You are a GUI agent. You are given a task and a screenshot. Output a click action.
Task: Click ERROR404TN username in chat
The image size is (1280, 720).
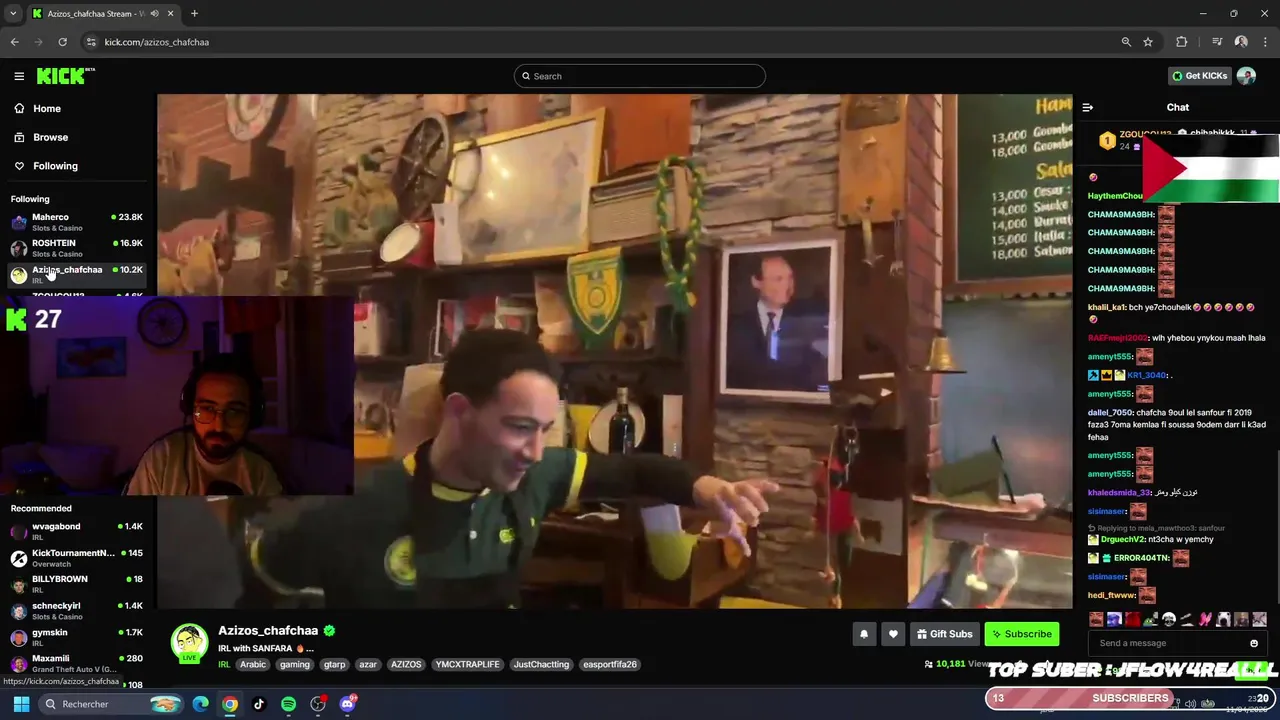1141,558
